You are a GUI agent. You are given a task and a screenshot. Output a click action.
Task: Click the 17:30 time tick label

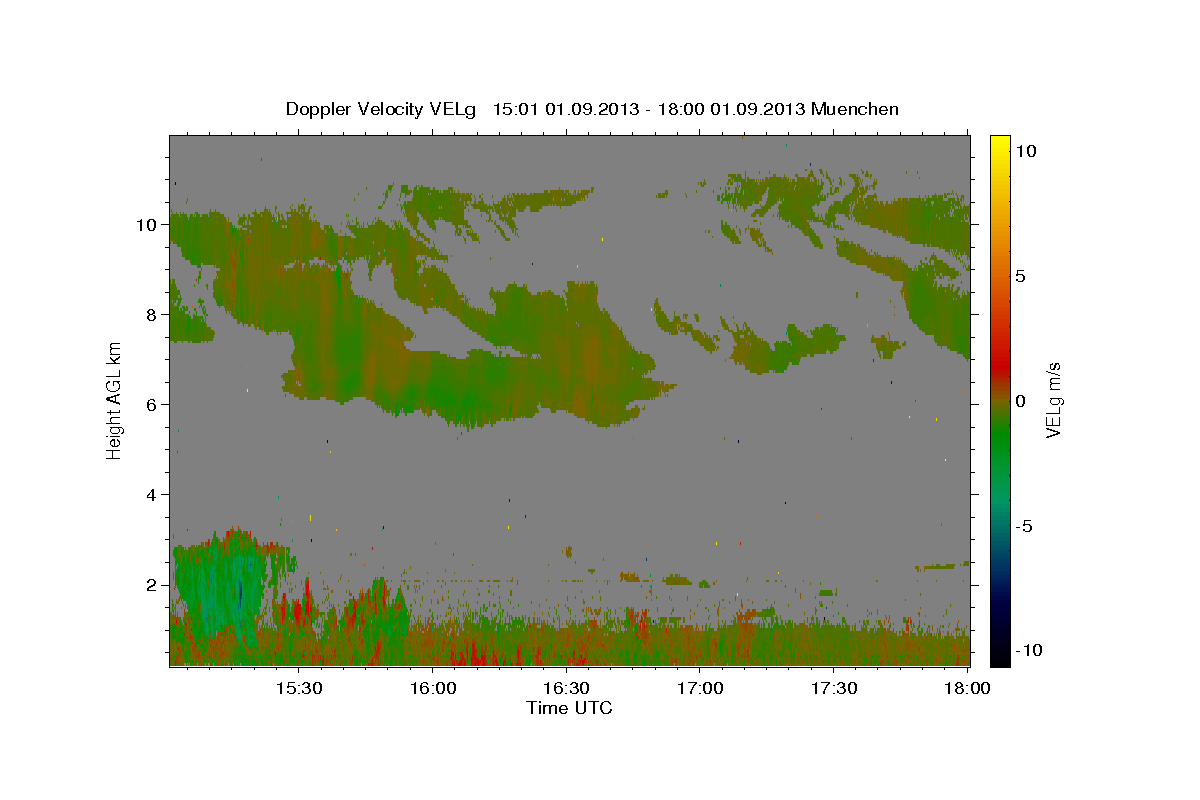pos(834,689)
